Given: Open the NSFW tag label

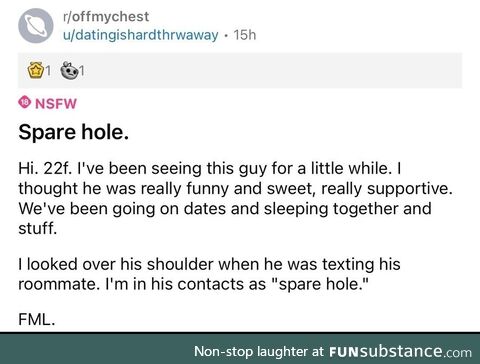Looking at the screenshot, I should pyautogui.click(x=56, y=103).
